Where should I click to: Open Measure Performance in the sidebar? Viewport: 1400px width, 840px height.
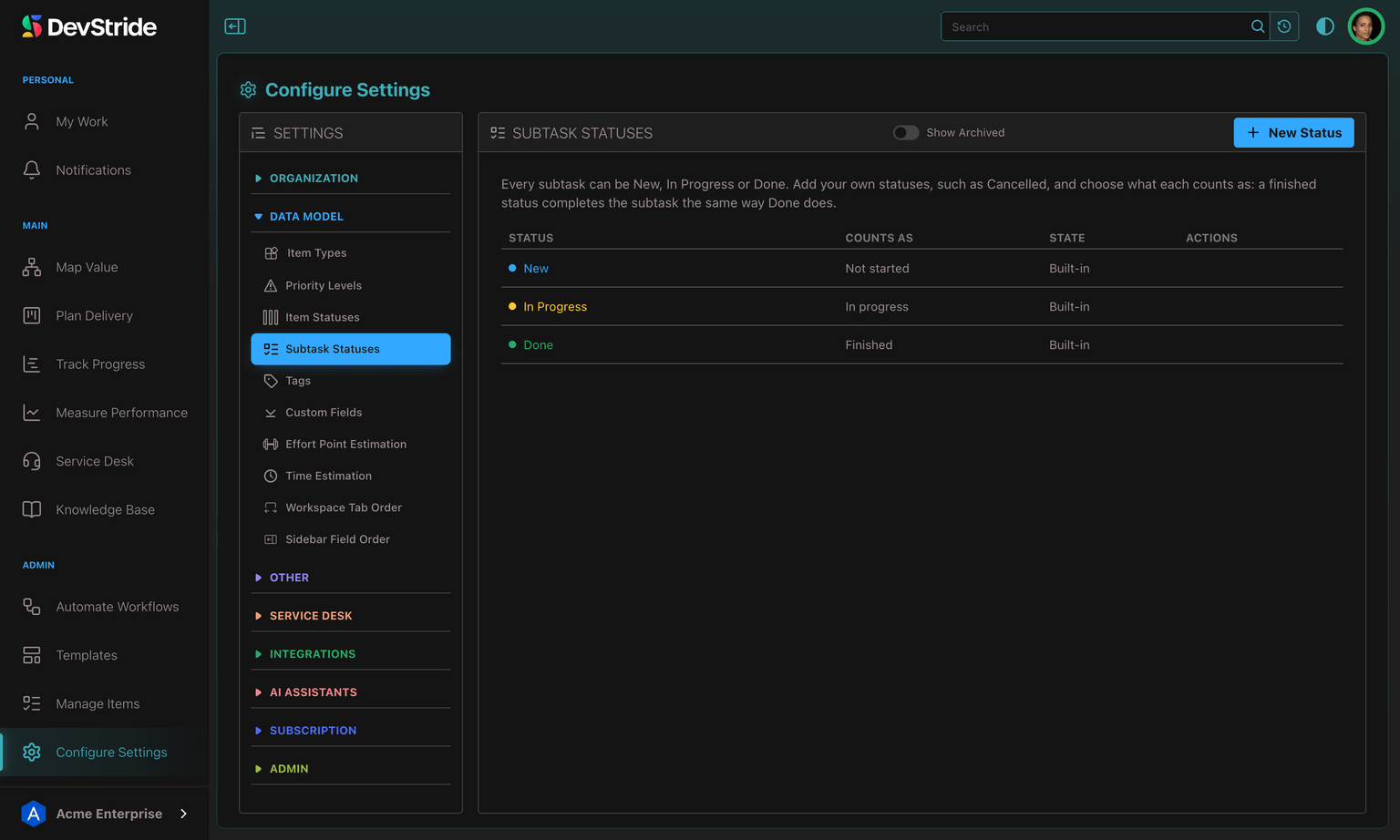(x=105, y=413)
